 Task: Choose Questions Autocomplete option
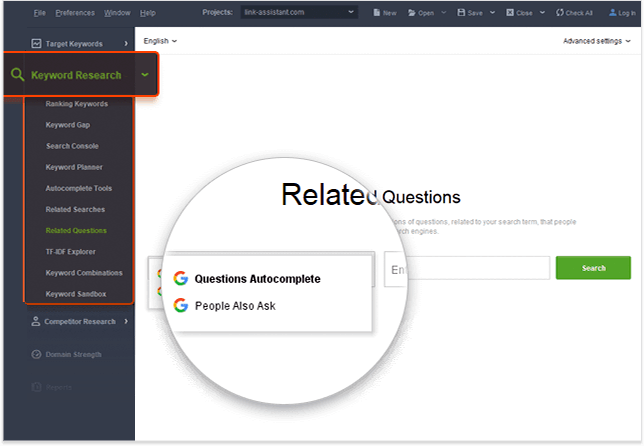pyautogui.click(x=258, y=279)
